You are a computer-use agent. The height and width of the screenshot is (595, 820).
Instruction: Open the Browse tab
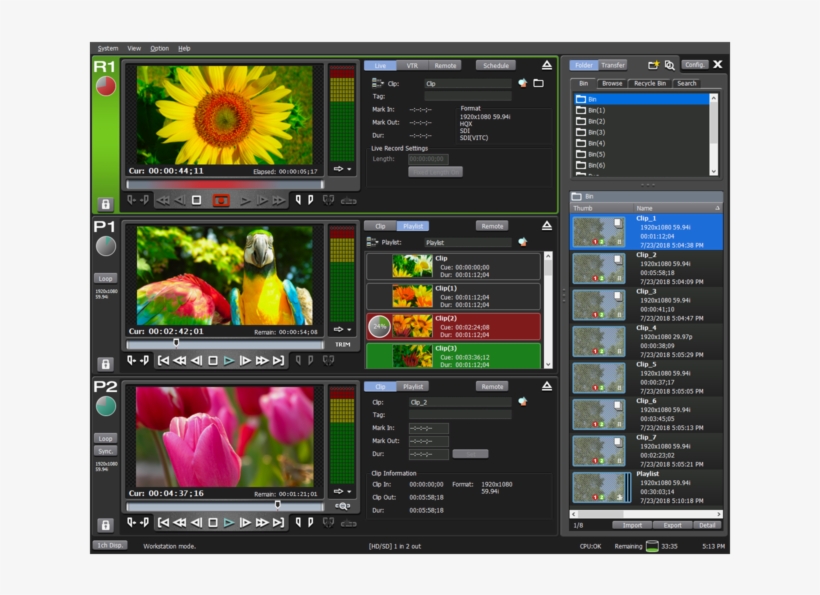coord(612,83)
